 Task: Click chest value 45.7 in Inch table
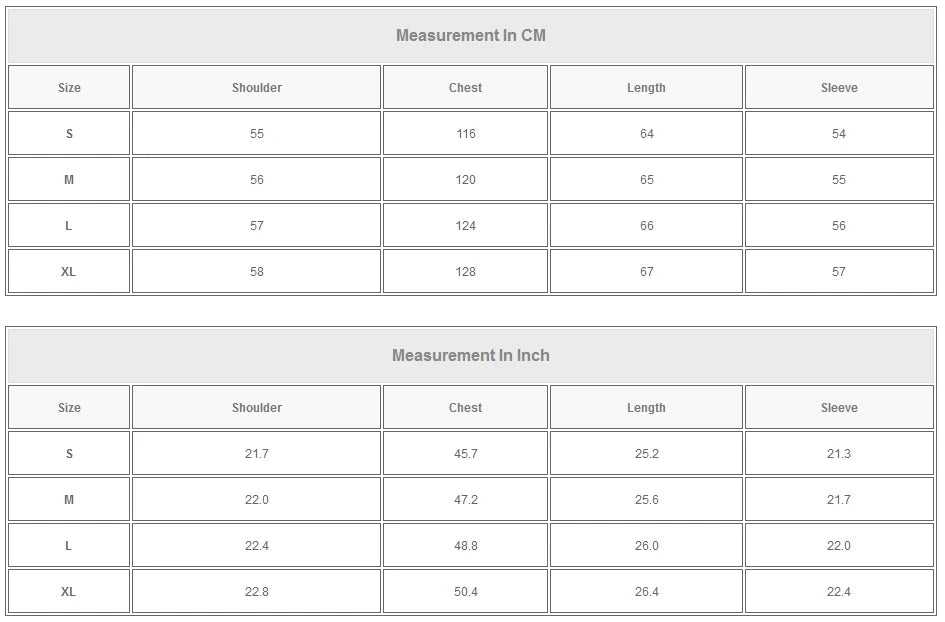click(465, 454)
